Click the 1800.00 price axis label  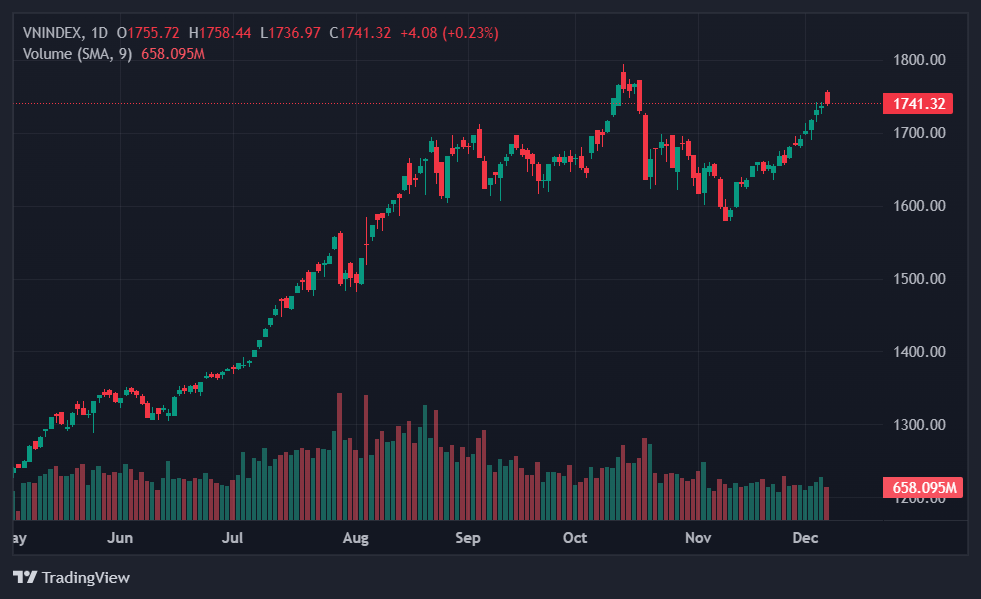pos(918,60)
